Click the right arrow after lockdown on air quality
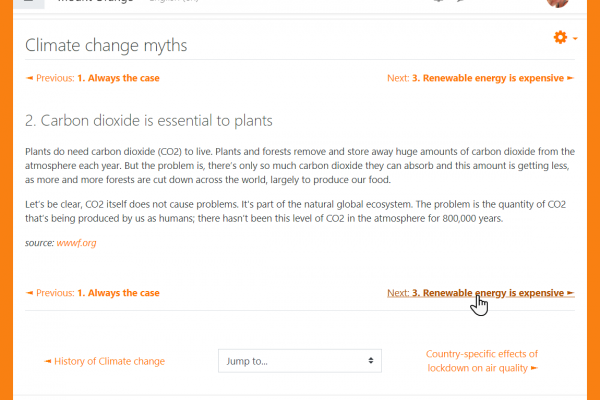The image size is (600, 400). pyautogui.click(x=535, y=368)
